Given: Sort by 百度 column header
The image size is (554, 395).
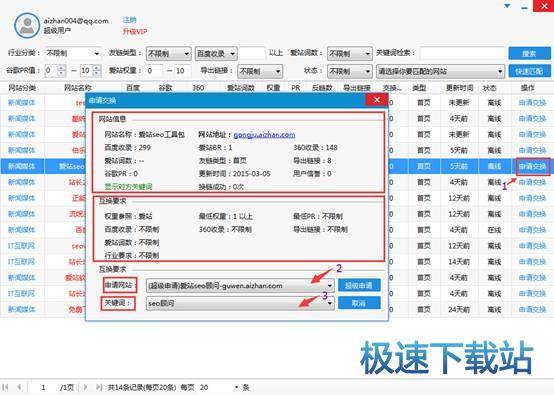Looking at the screenshot, I should 133,88.
